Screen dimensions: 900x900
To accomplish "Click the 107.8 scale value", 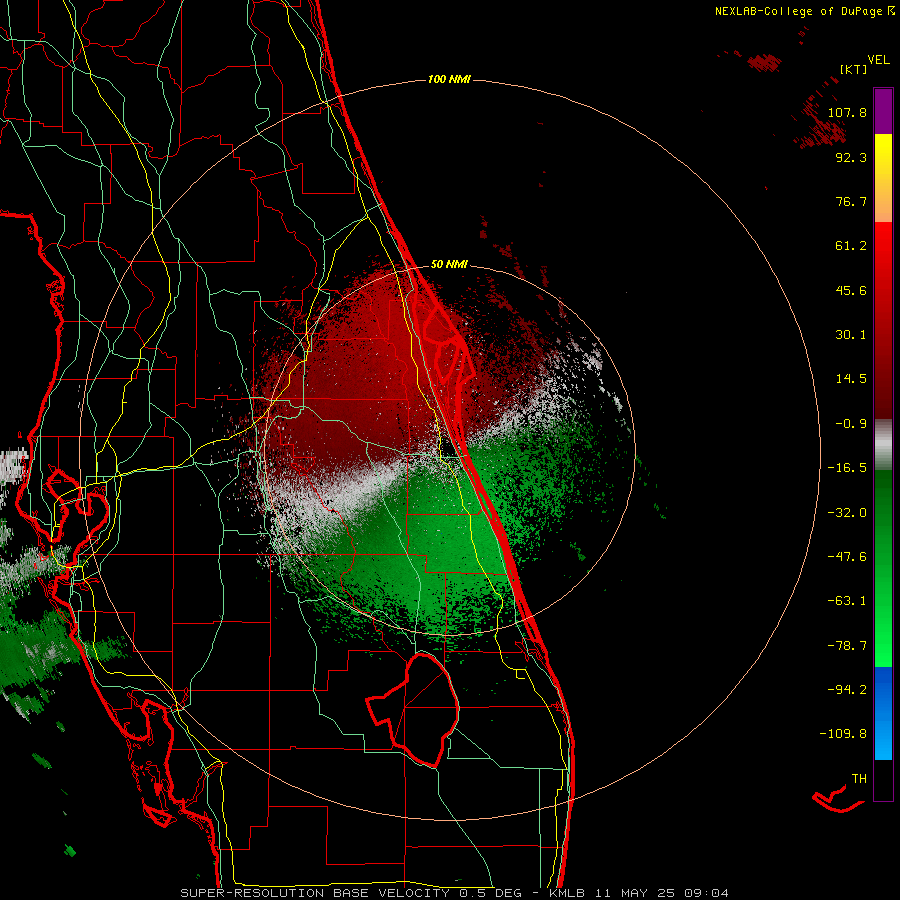I will click(x=847, y=112).
